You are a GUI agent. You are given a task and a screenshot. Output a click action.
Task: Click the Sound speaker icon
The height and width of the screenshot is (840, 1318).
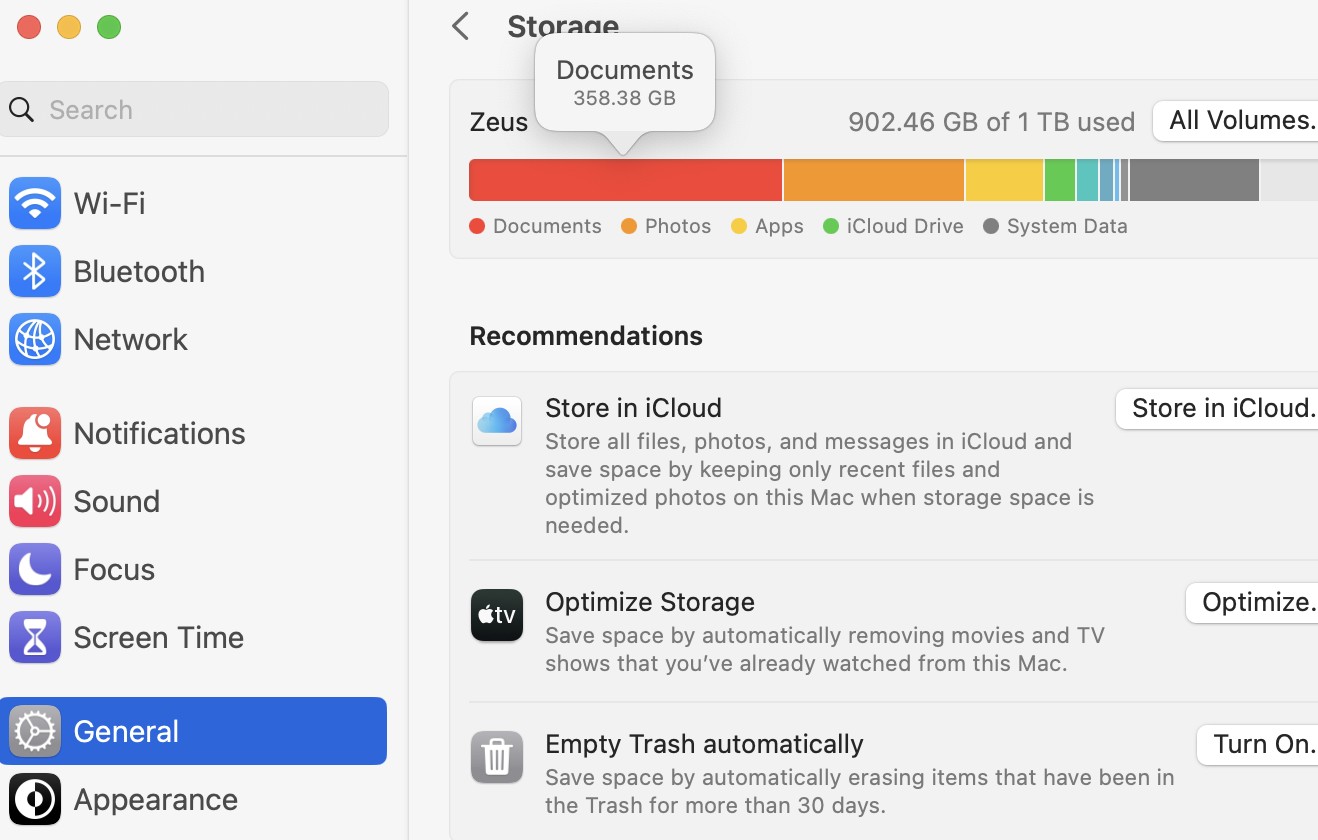(35, 501)
